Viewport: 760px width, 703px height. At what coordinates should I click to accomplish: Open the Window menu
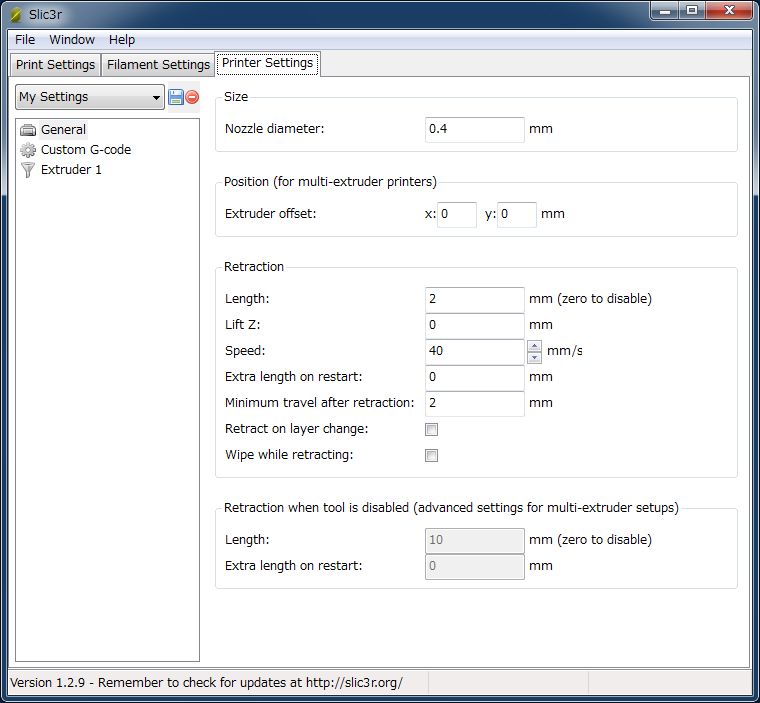pos(72,40)
